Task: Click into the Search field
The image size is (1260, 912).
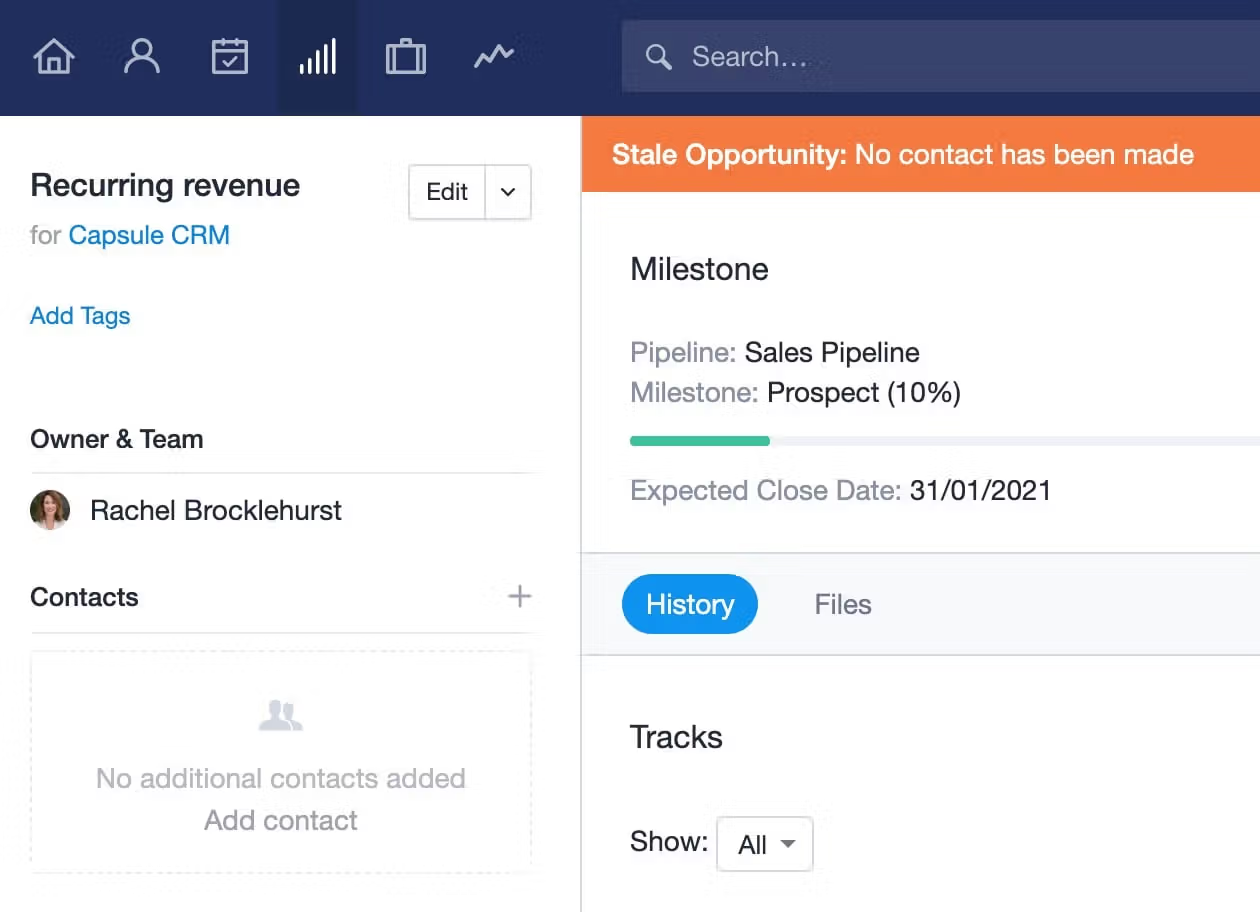Action: 941,57
